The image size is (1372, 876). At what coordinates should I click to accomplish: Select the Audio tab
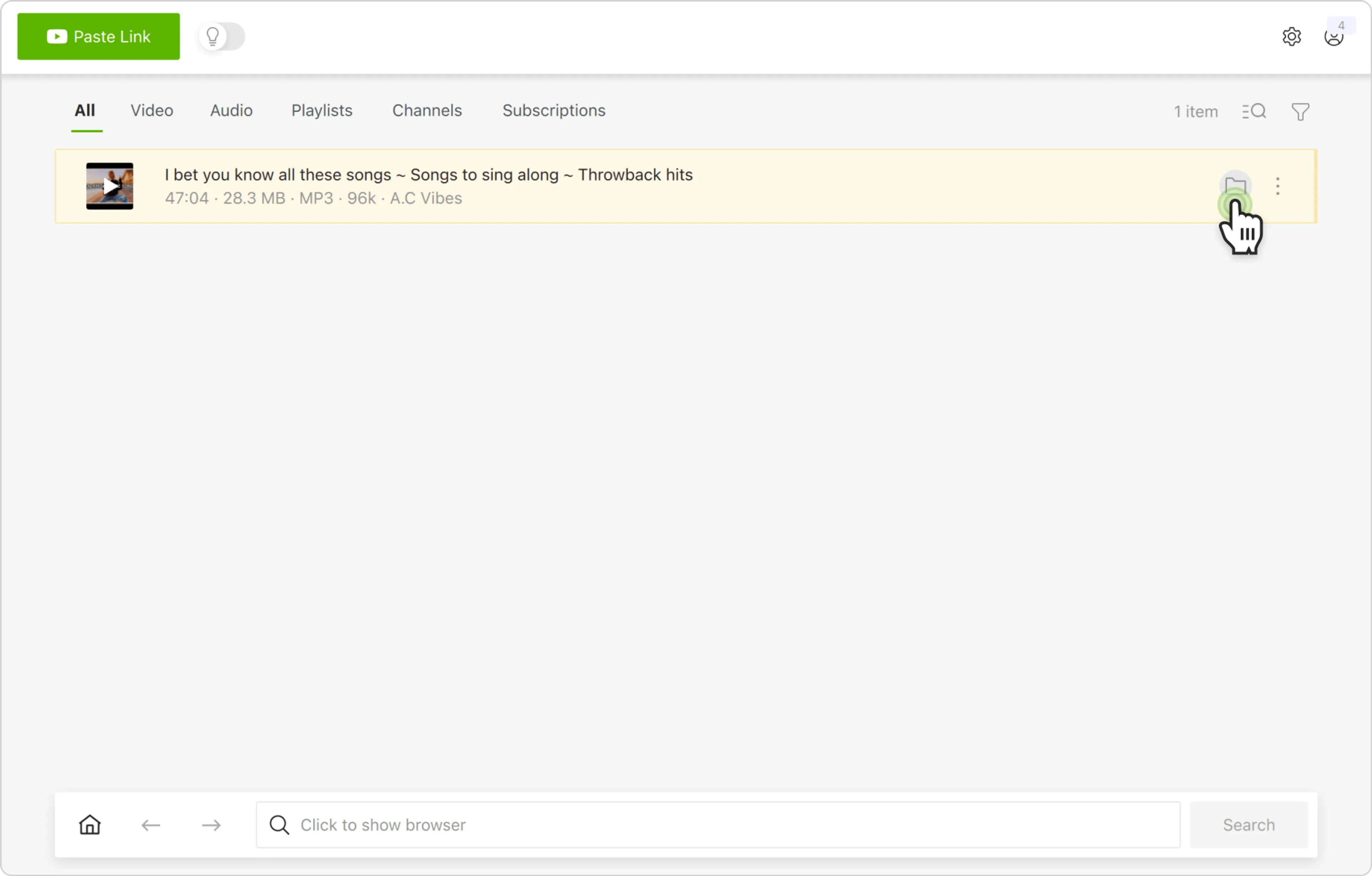pyautogui.click(x=231, y=110)
